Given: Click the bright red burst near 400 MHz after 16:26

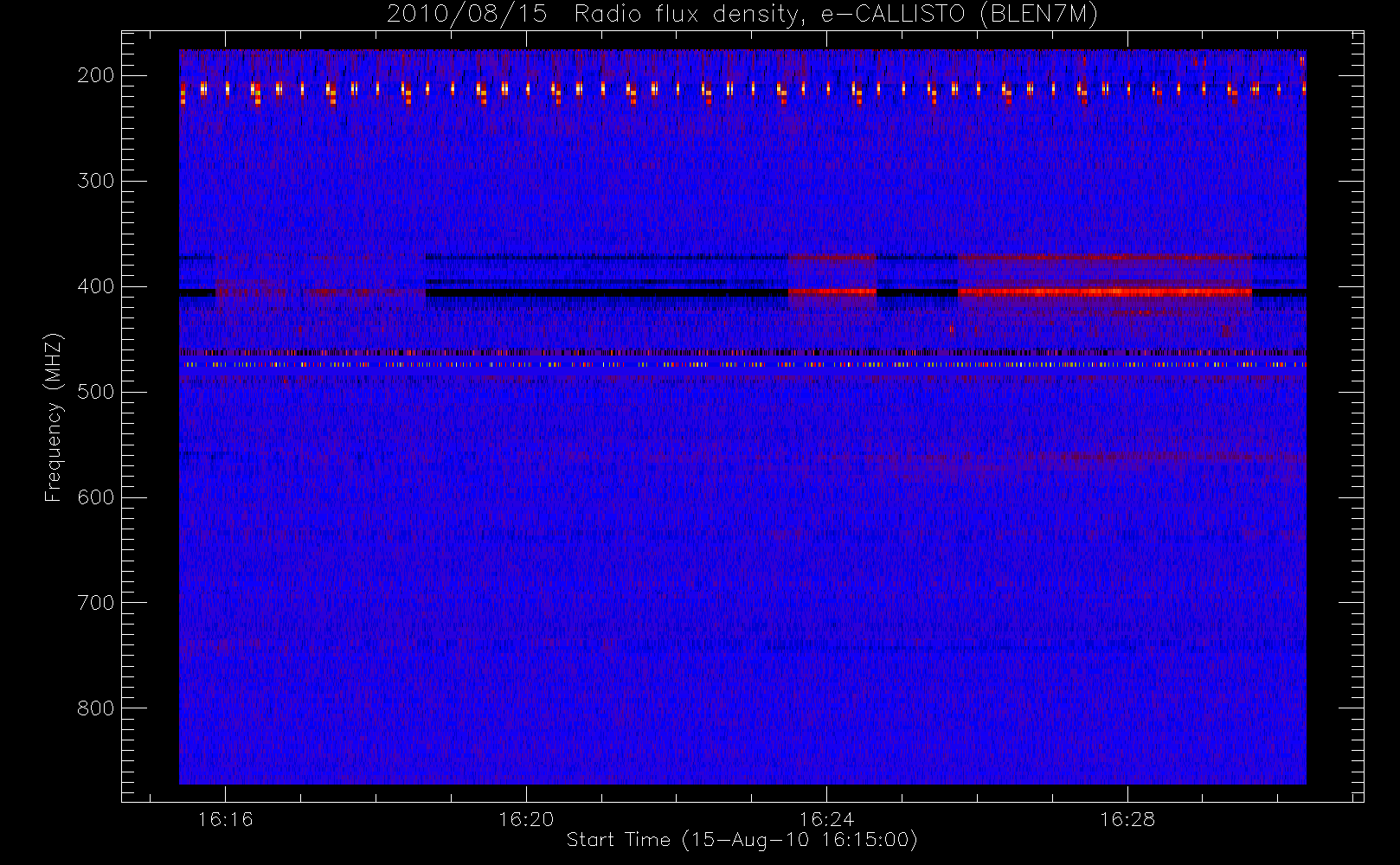Looking at the screenshot, I should point(1105,292).
